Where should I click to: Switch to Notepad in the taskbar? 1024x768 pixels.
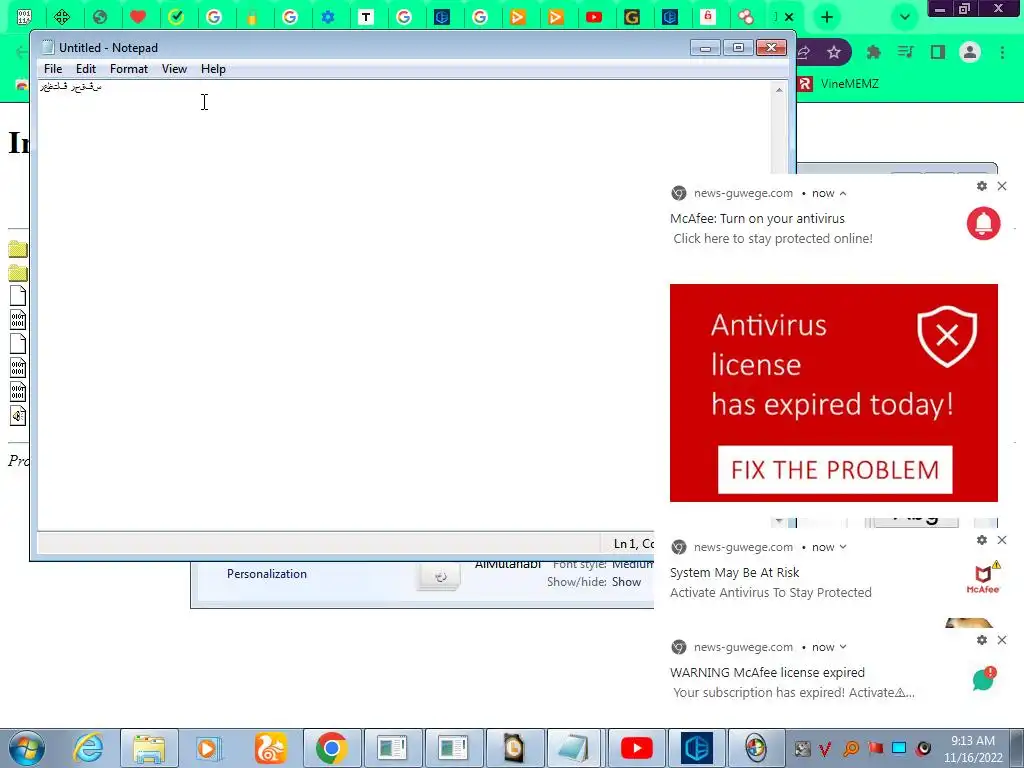(575, 748)
